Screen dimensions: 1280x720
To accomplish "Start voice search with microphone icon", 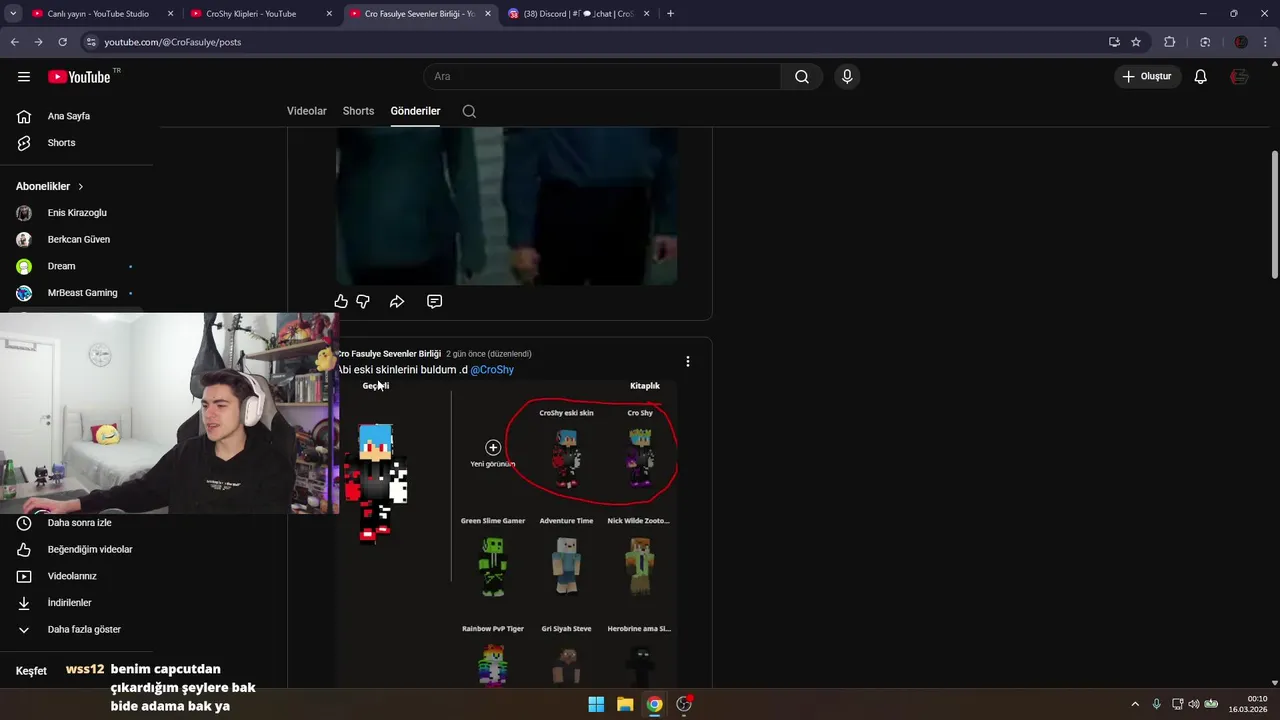I will (x=847, y=77).
